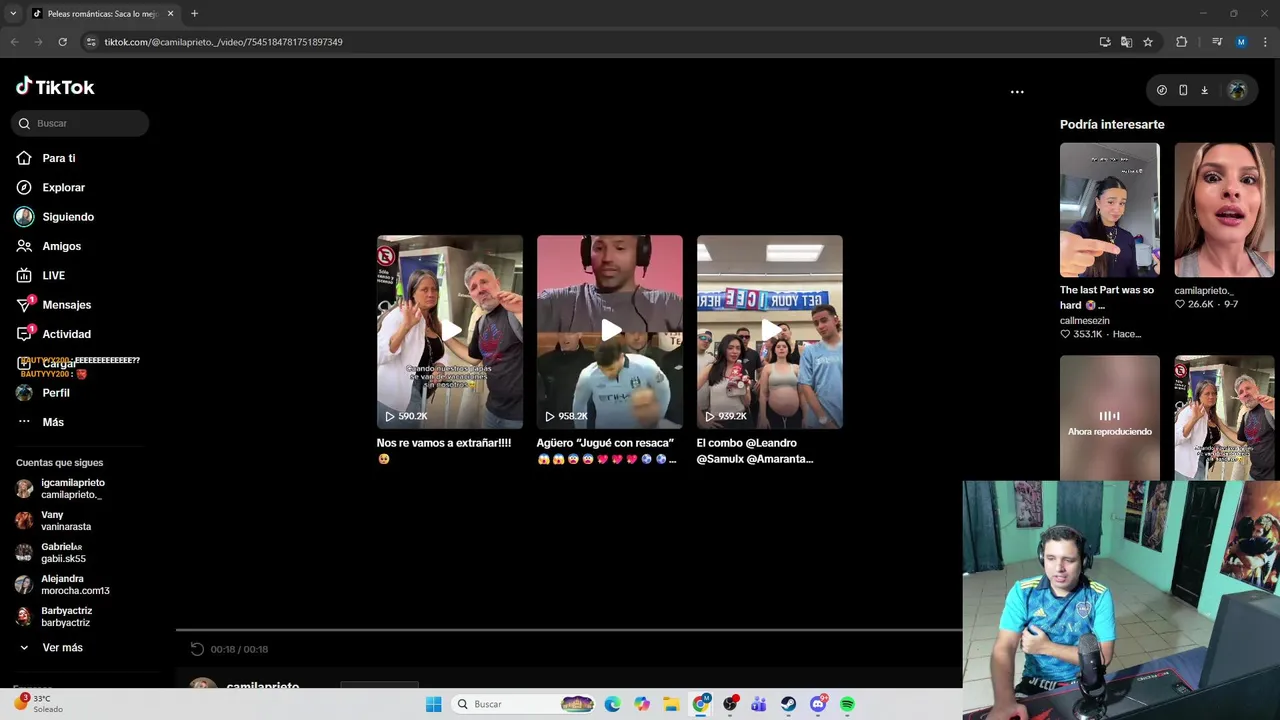Open Discord from the taskbar
This screenshot has width=1280, height=720.
click(818, 704)
